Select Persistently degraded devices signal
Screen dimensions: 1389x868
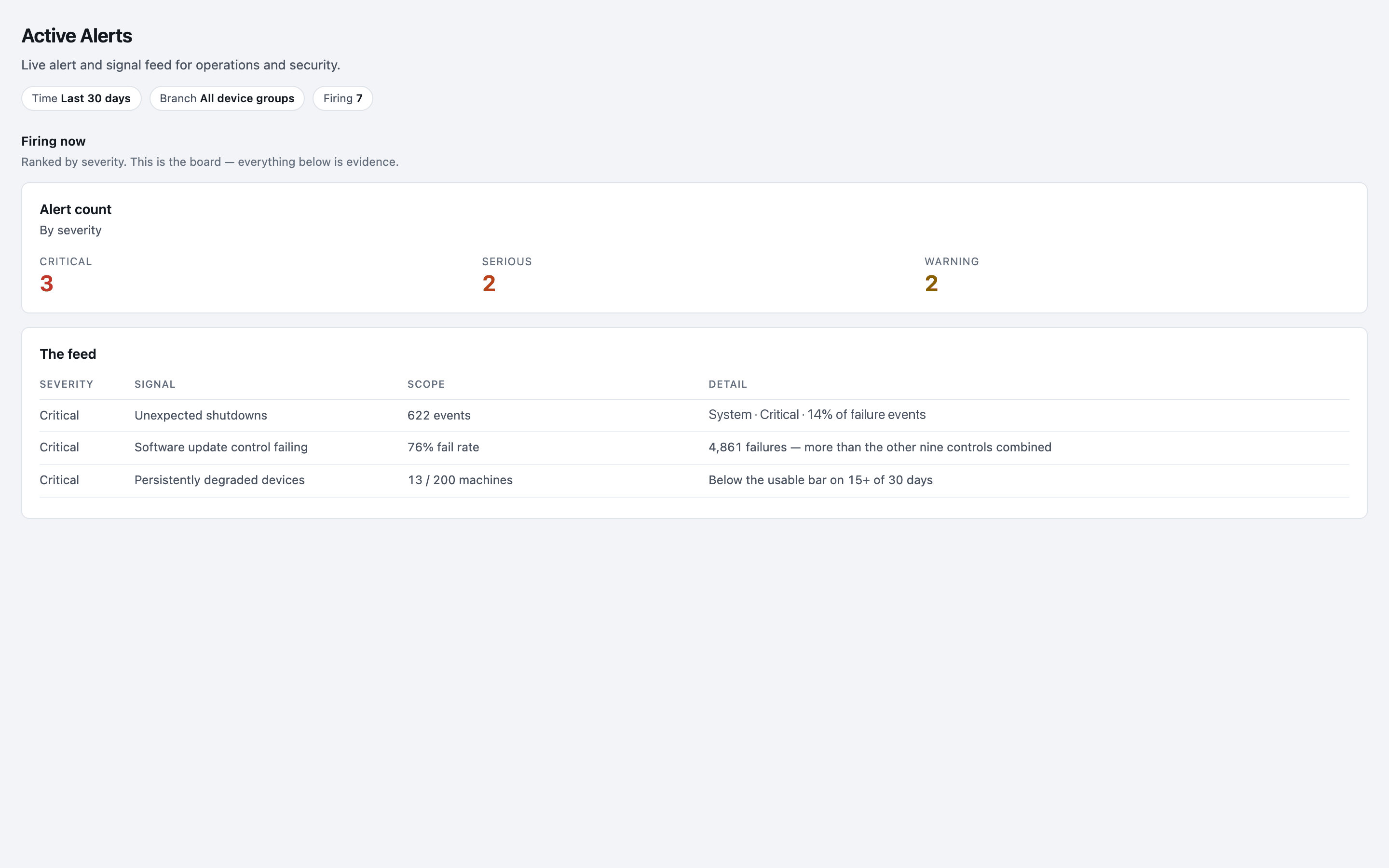coord(219,480)
